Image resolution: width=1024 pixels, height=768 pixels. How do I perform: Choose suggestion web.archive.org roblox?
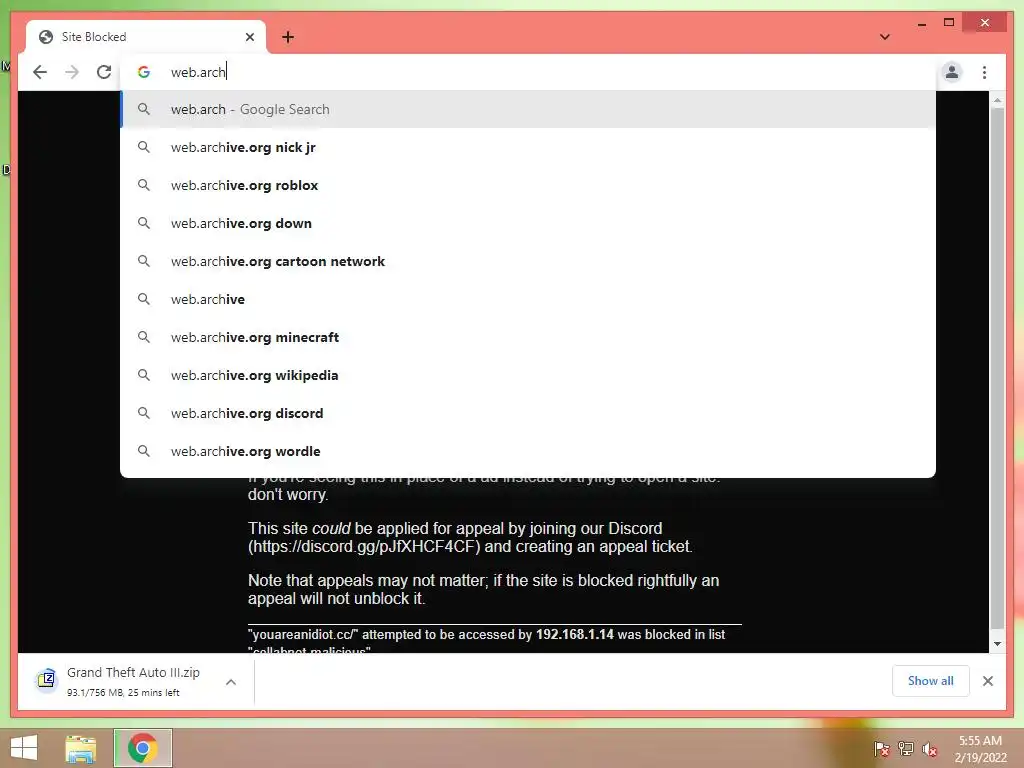[x=528, y=185]
